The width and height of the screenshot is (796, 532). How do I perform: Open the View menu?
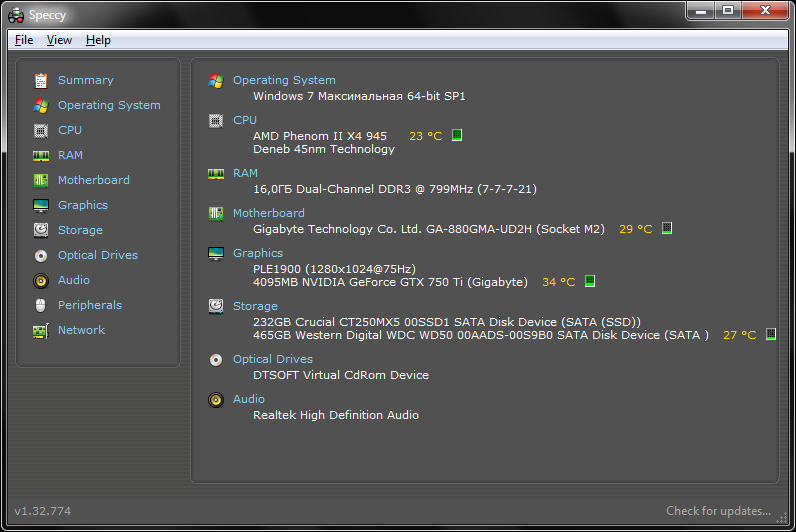pos(59,40)
